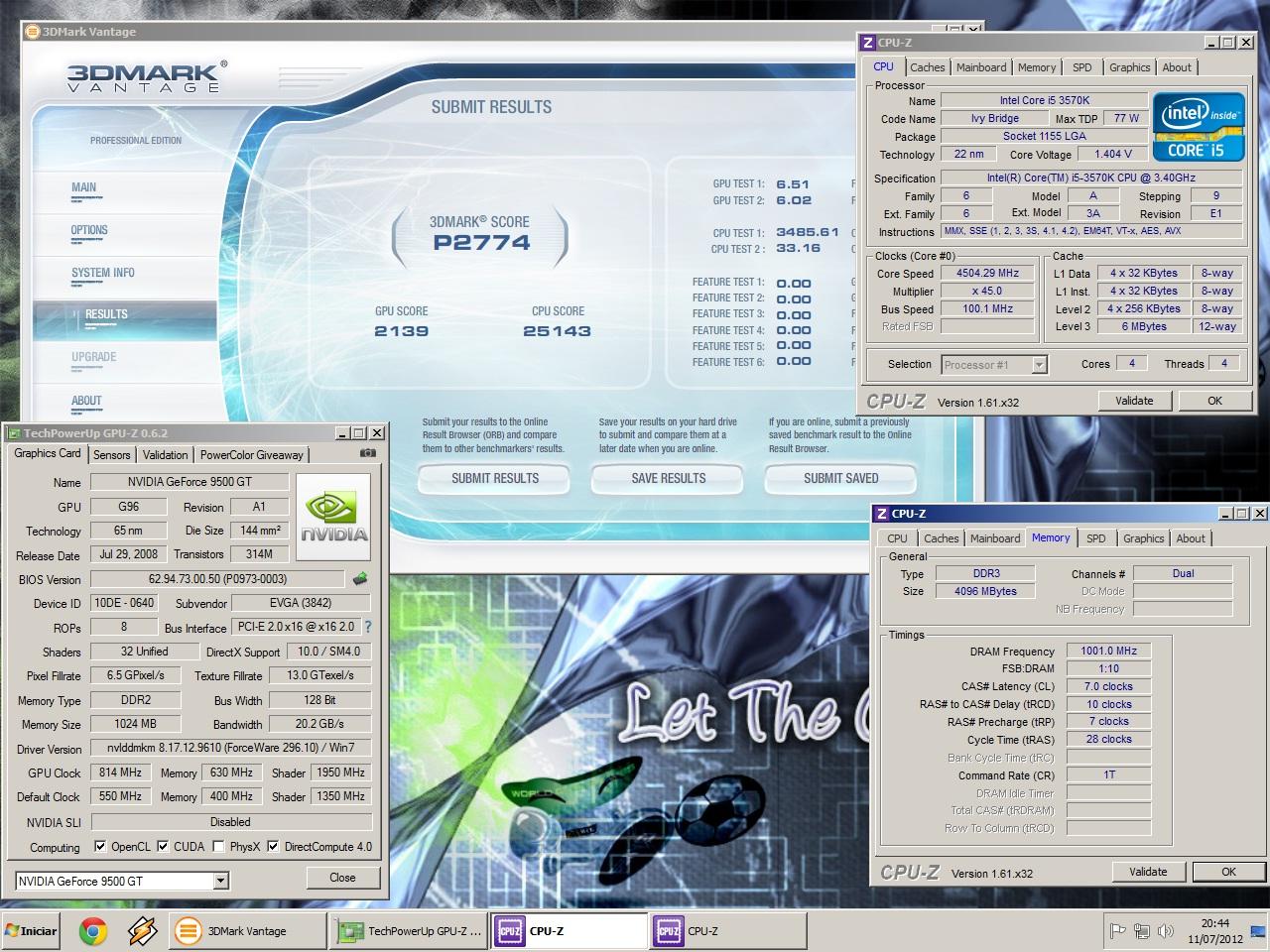Click the GPU Clock 814 MHz value

click(x=120, y=772)
